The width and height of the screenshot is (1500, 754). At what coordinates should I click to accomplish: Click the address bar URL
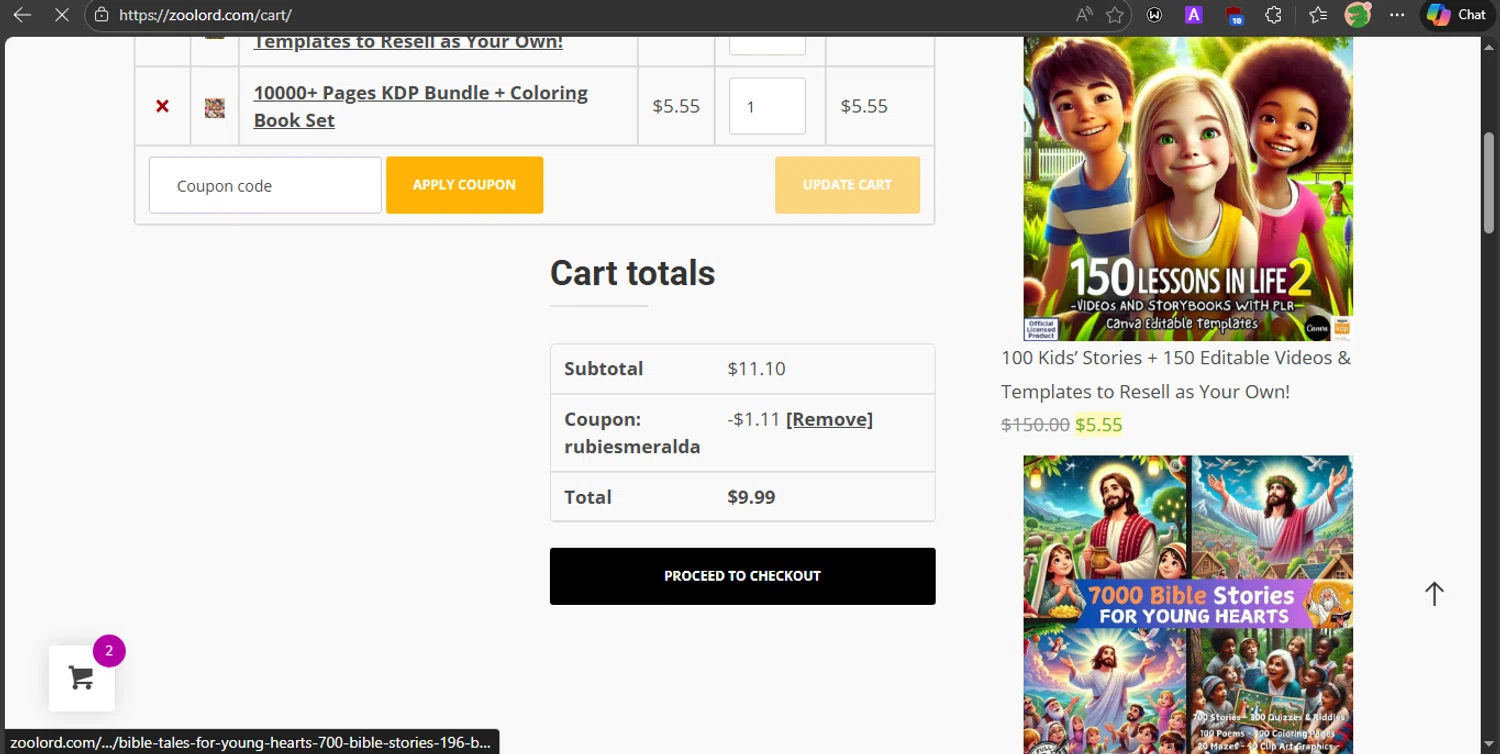[205, 15]
